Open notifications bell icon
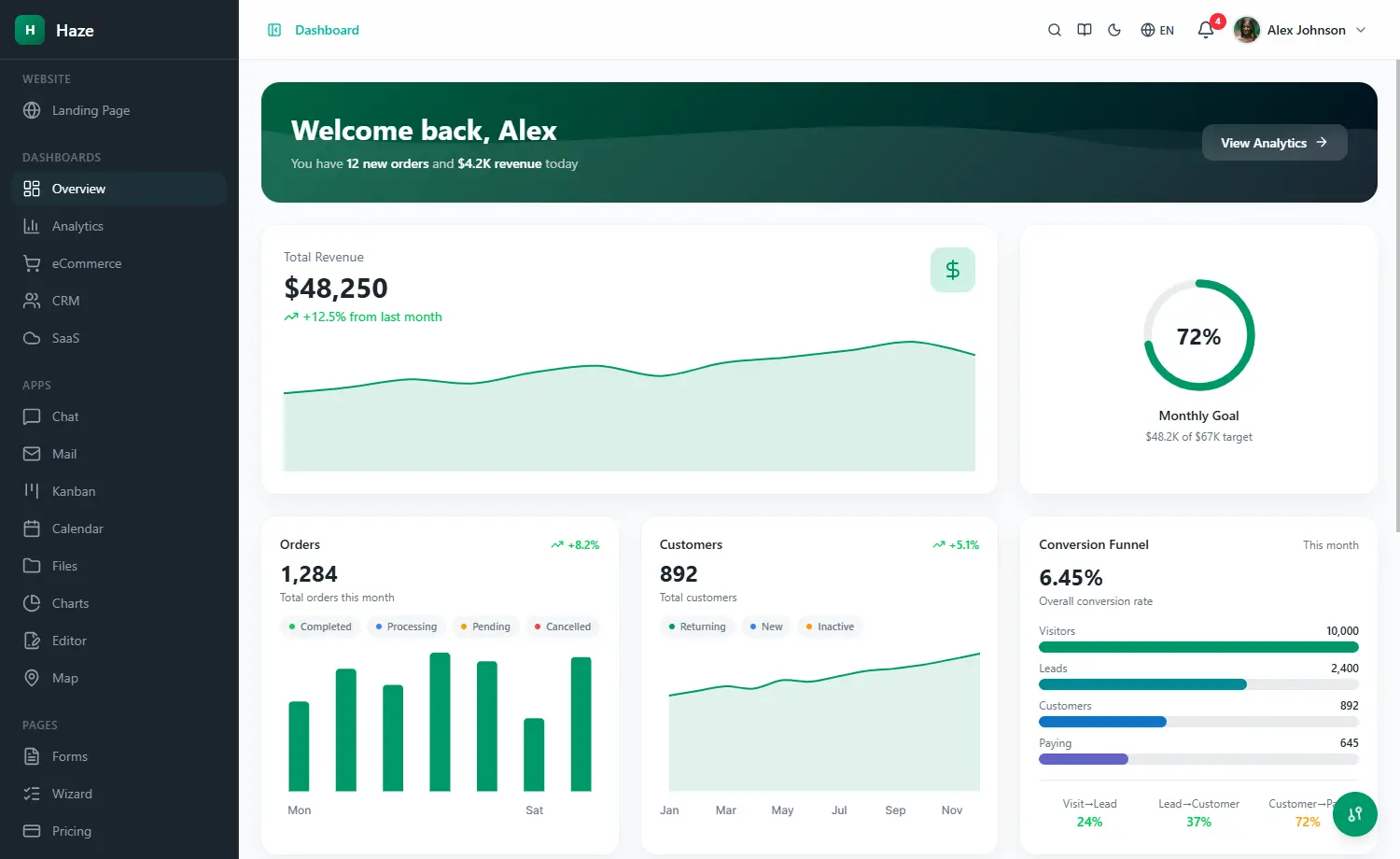The width and height of the screenshot is (1400, 859). point(1206,30)
